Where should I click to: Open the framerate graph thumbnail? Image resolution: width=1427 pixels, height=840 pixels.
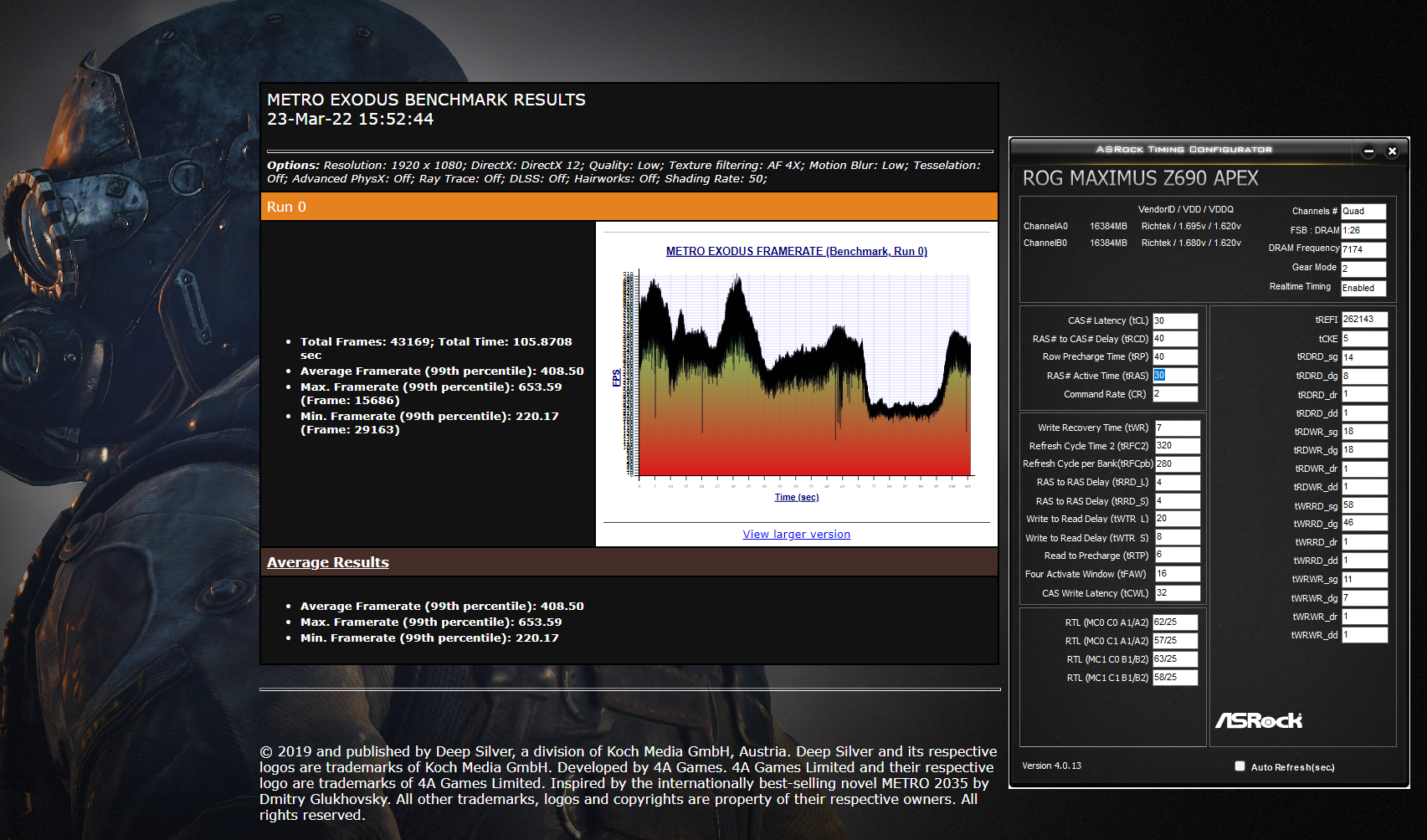[x=797, y=376]
